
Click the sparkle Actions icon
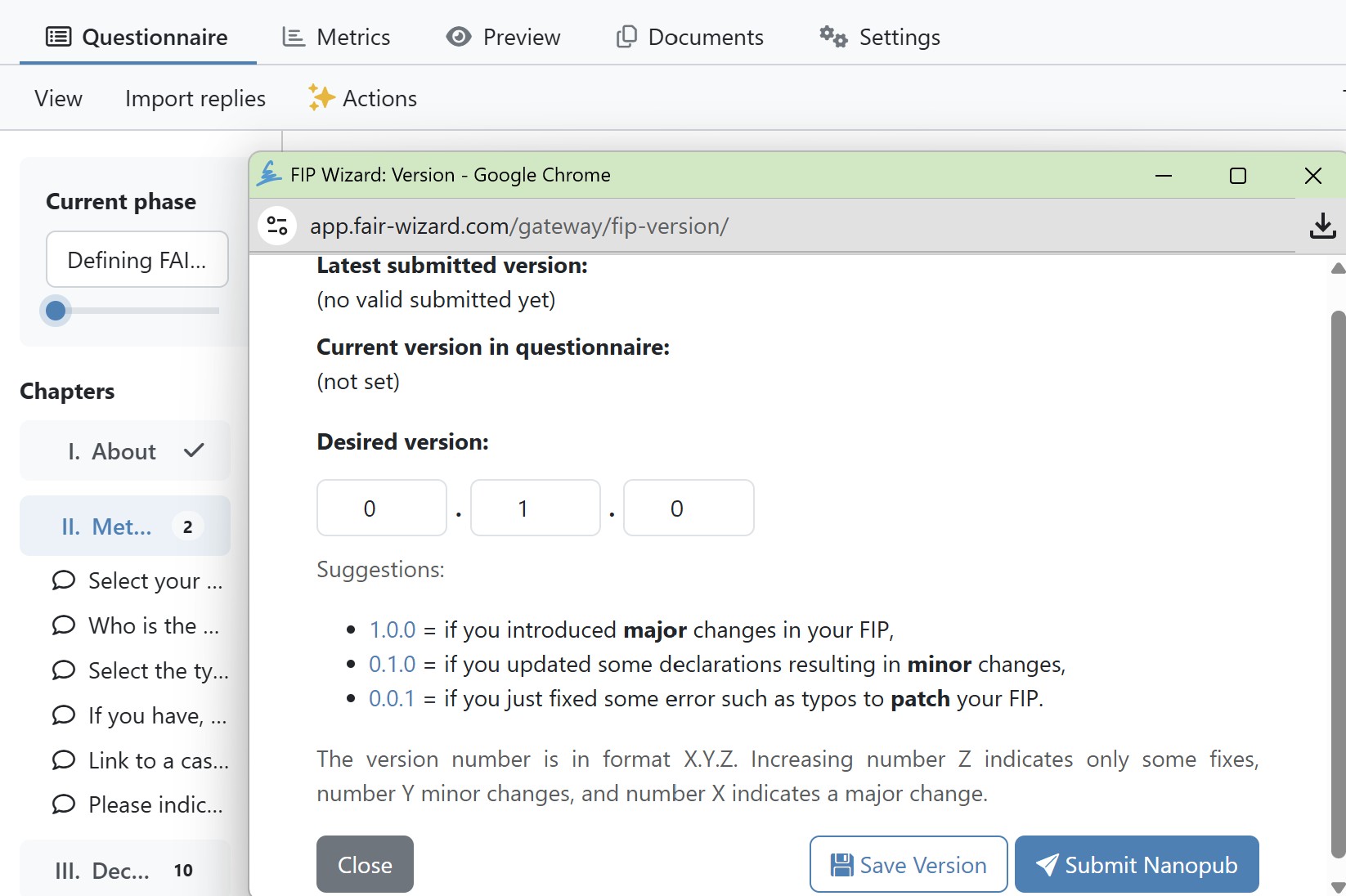(321, 98)
